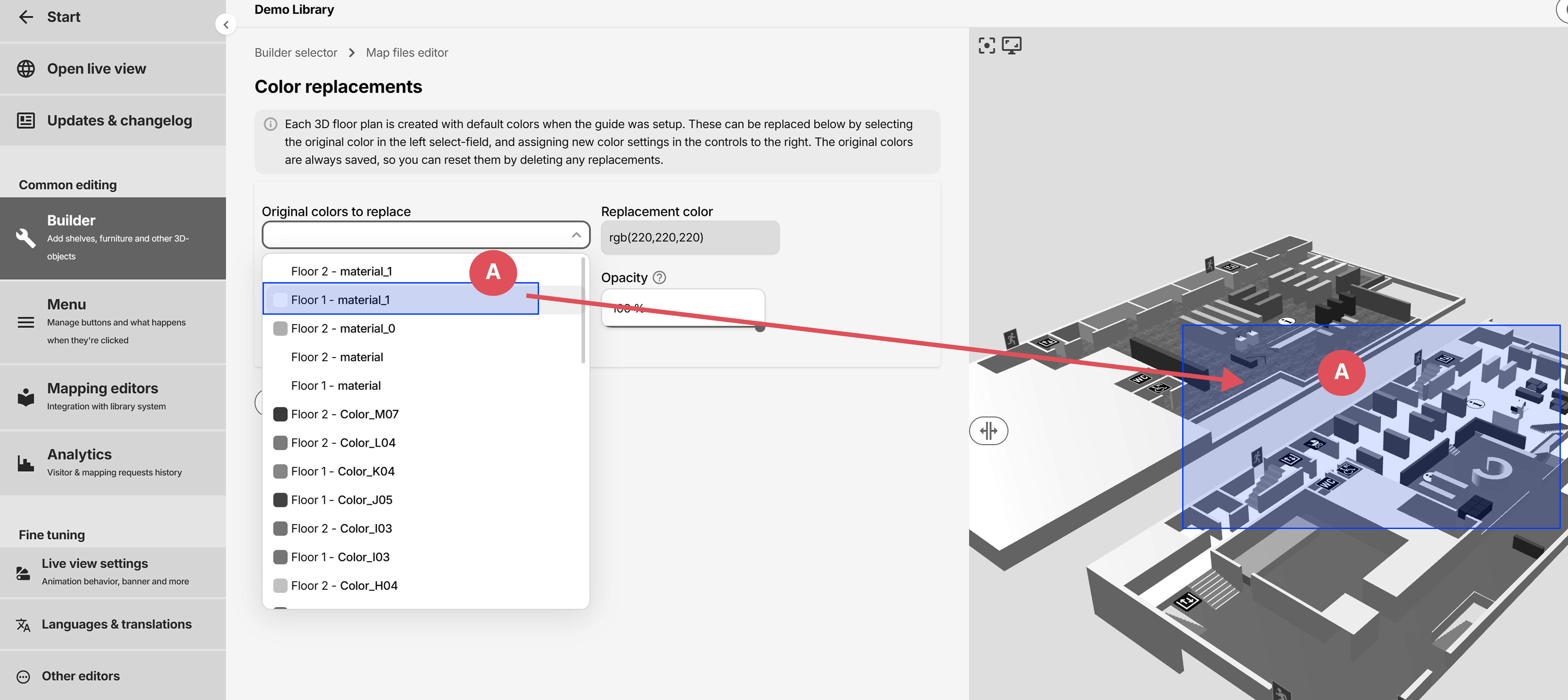Screen dimensions: 1568x700
Task: Click the focus/center view icon above map
Action: [987, 46]
